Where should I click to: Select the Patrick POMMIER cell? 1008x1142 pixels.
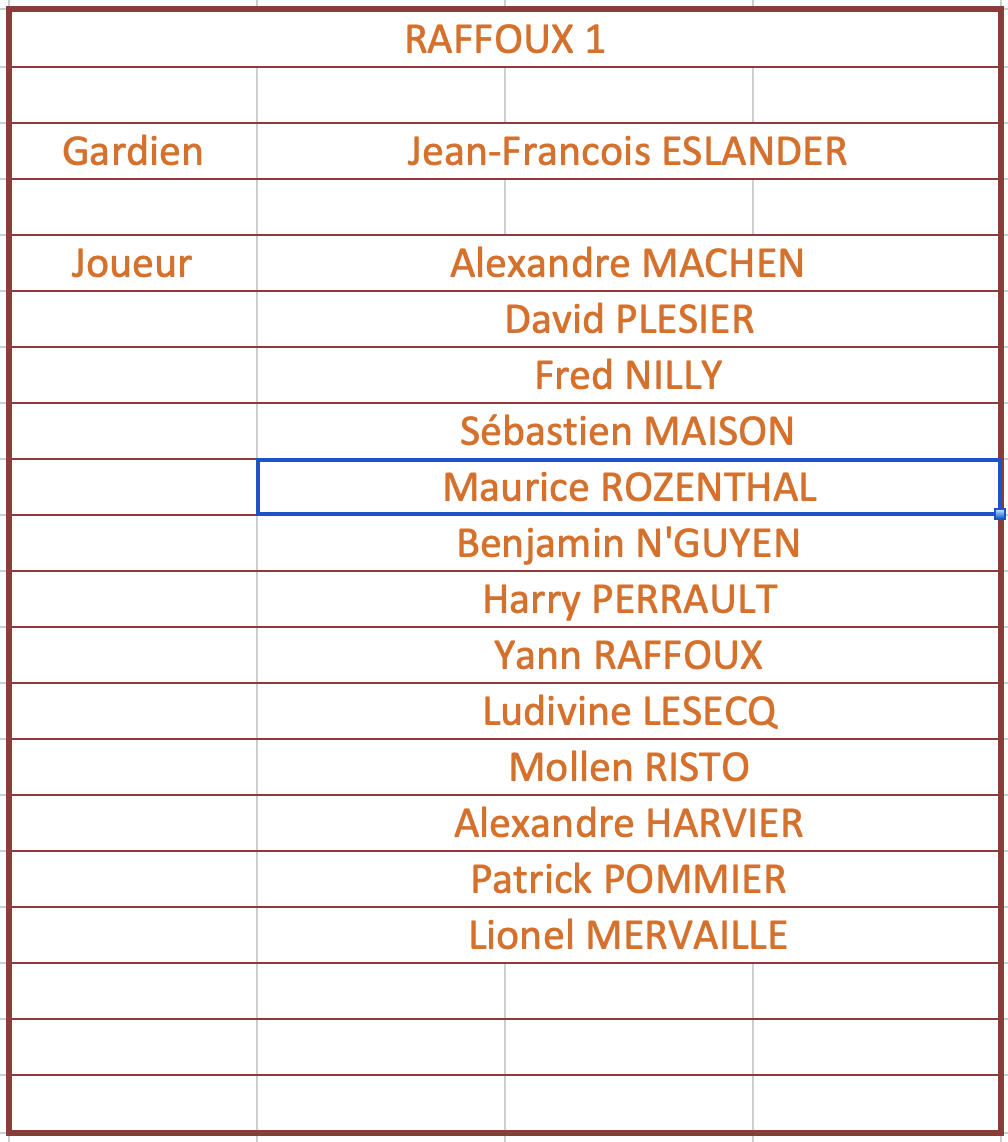pyautogui.click(x=628, y=879)
